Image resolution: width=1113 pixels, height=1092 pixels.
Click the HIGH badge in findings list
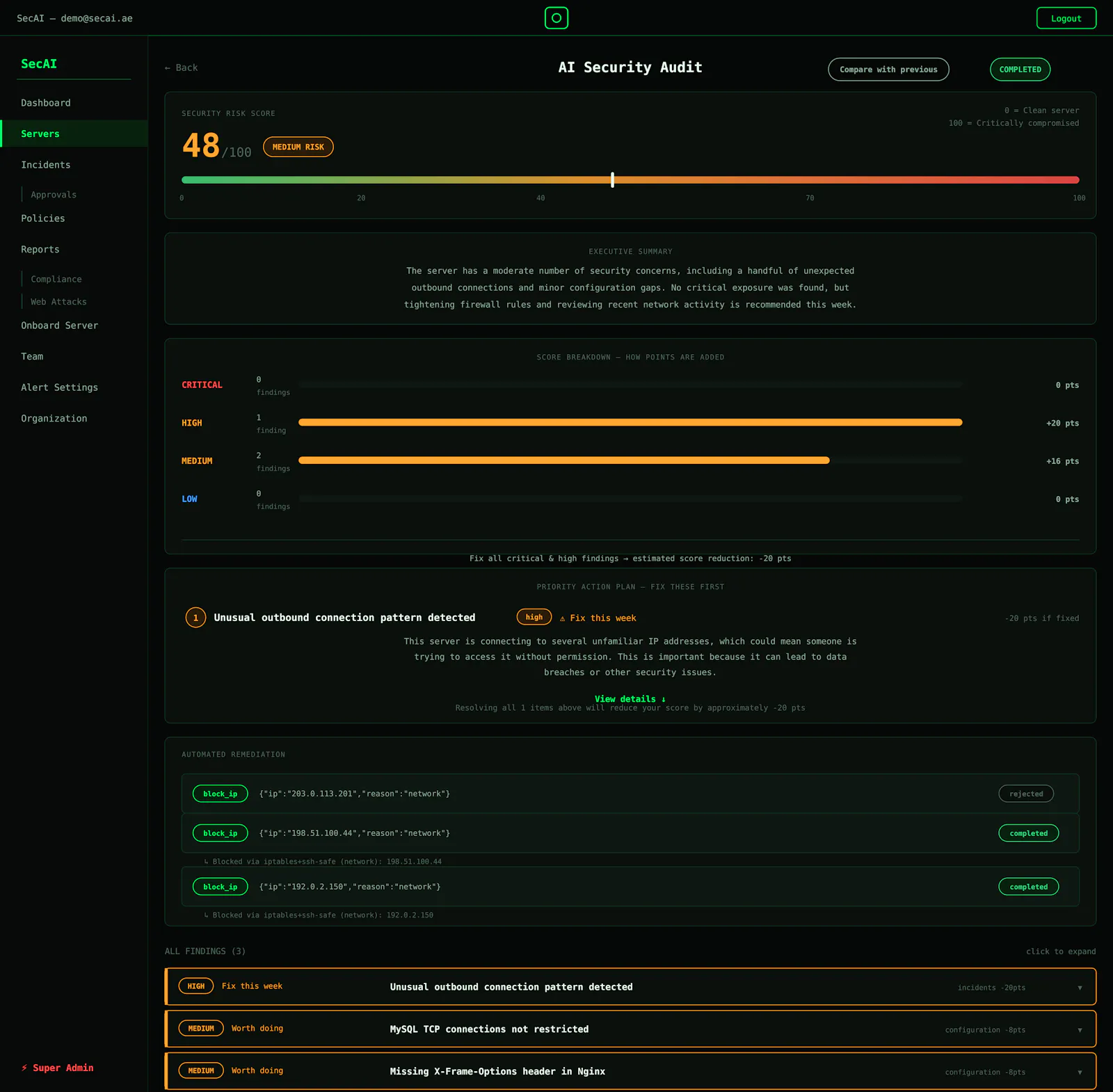tap(196, 986)
